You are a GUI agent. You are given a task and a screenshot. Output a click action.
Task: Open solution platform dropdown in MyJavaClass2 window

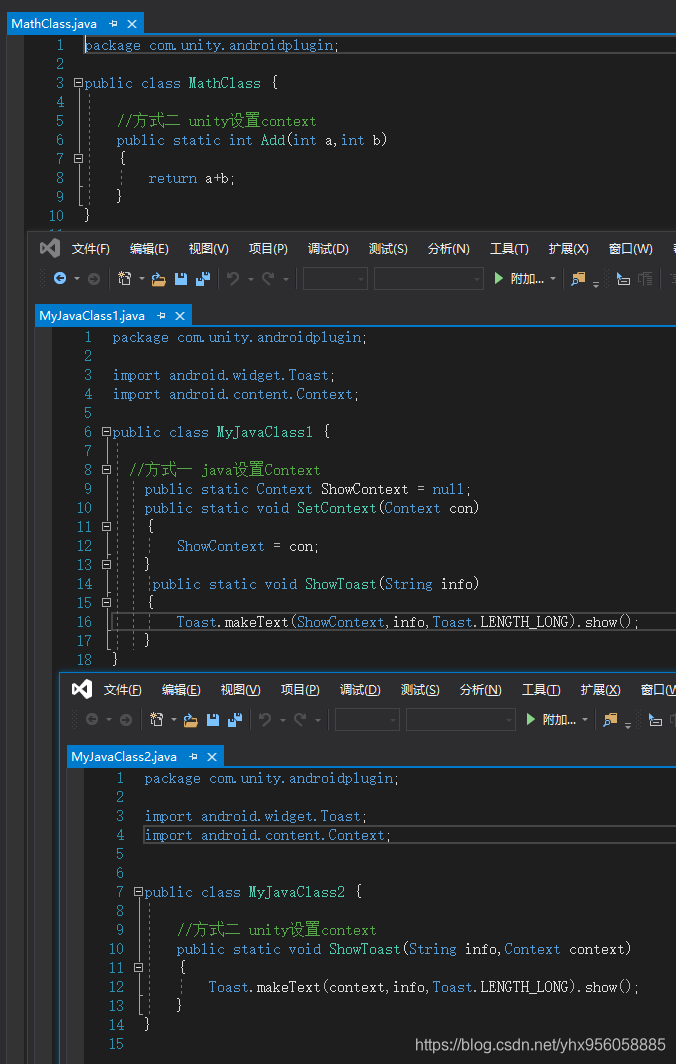point(460,719)
